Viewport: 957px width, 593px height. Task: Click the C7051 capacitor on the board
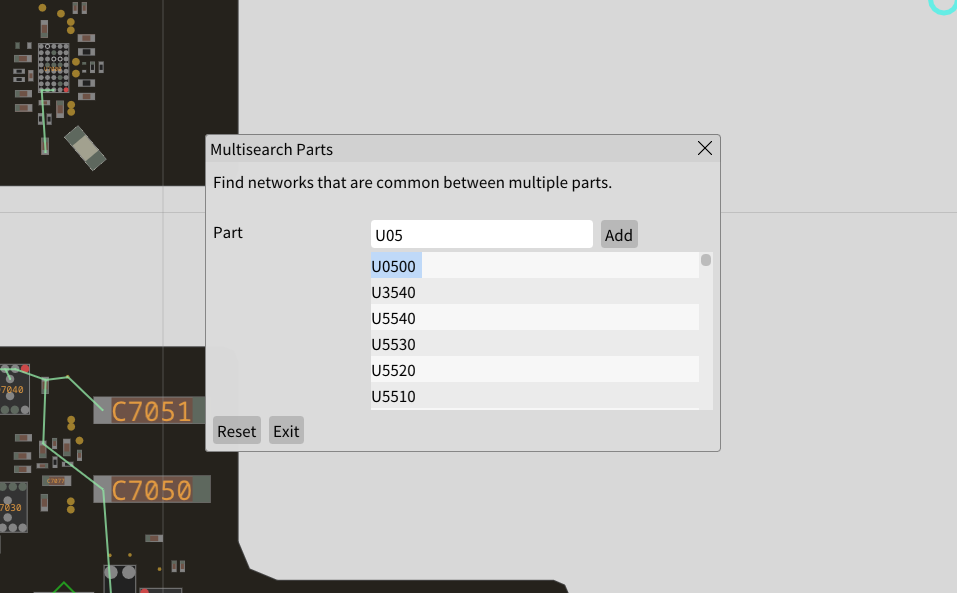(x=150, y=411)
